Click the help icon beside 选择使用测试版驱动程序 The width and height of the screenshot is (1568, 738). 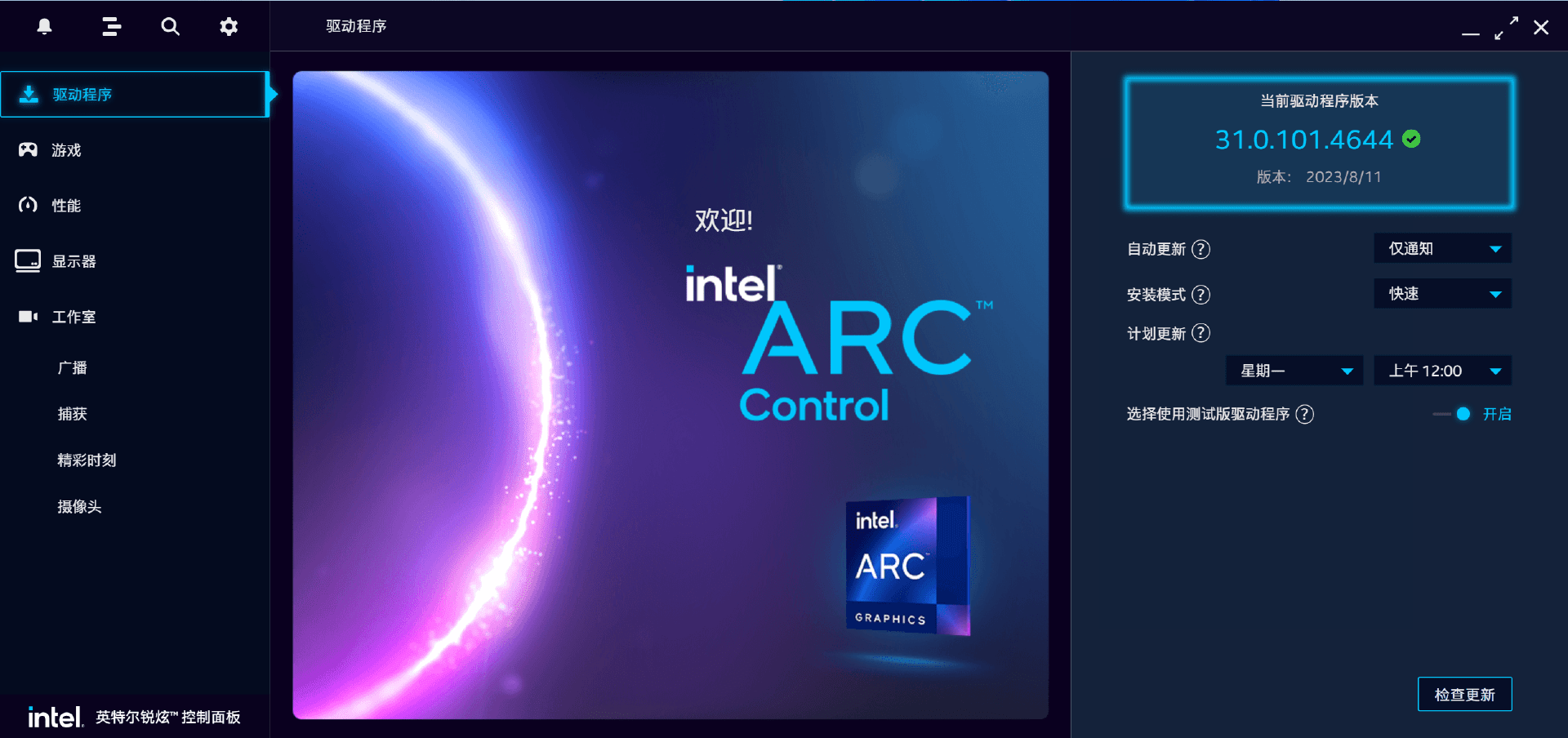click(1305, 414)
